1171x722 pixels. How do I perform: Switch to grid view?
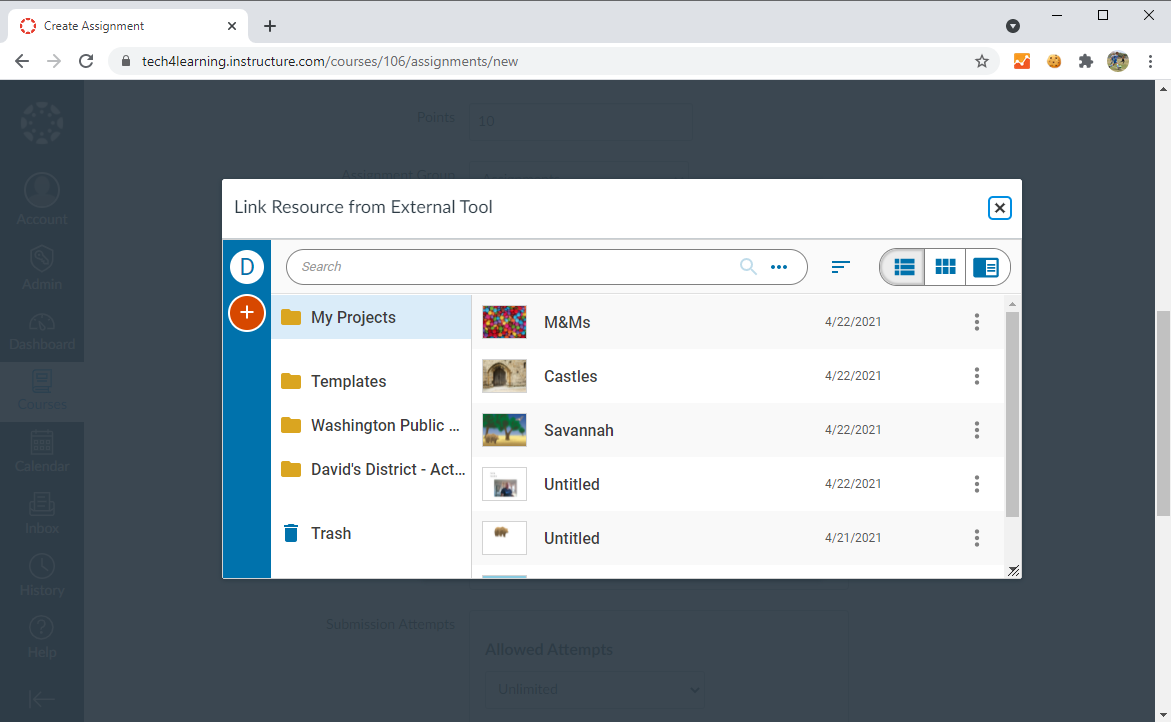945,267
